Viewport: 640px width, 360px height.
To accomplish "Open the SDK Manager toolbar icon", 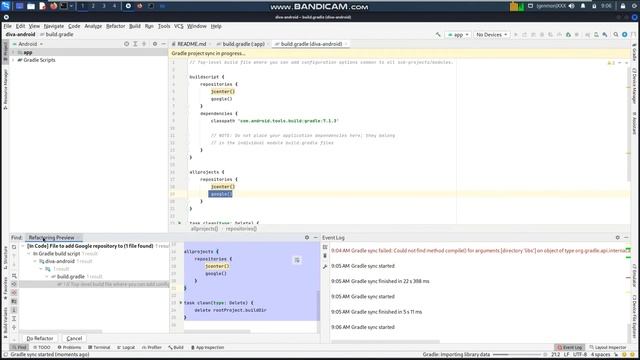I will click(x=604, y=35).
